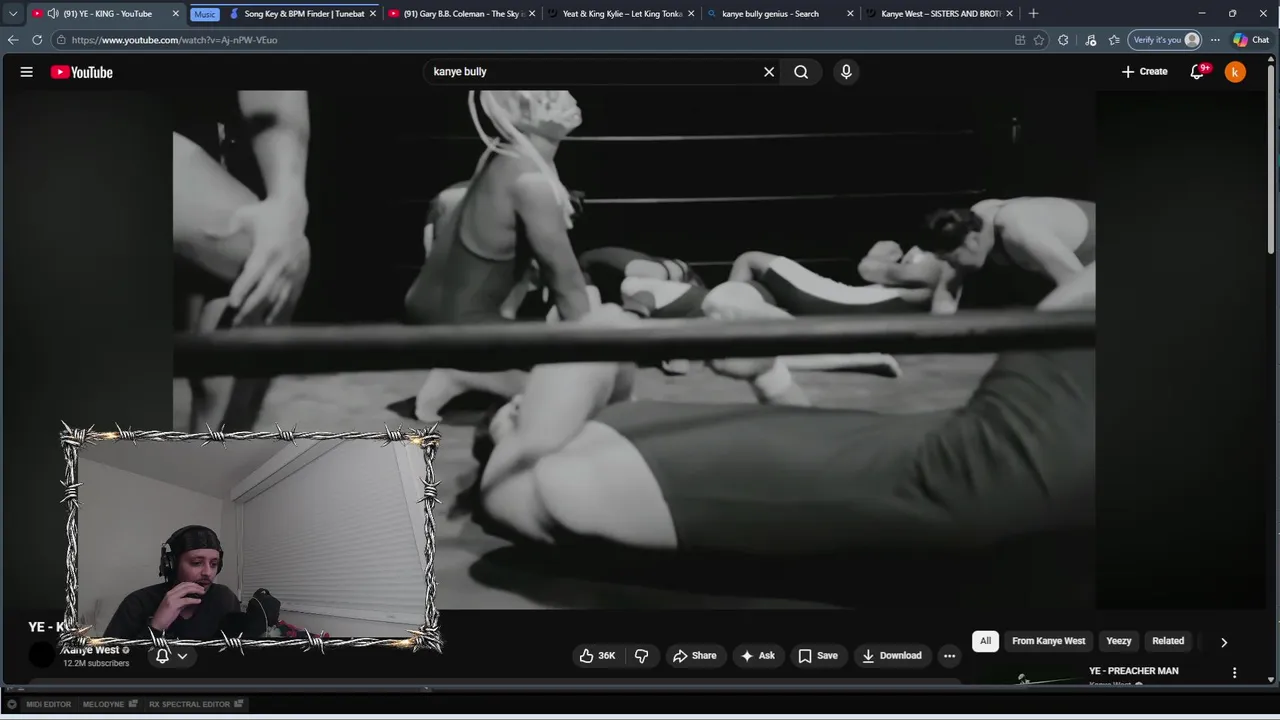Open the YouTube guide hamburger menu

point(27,72)
